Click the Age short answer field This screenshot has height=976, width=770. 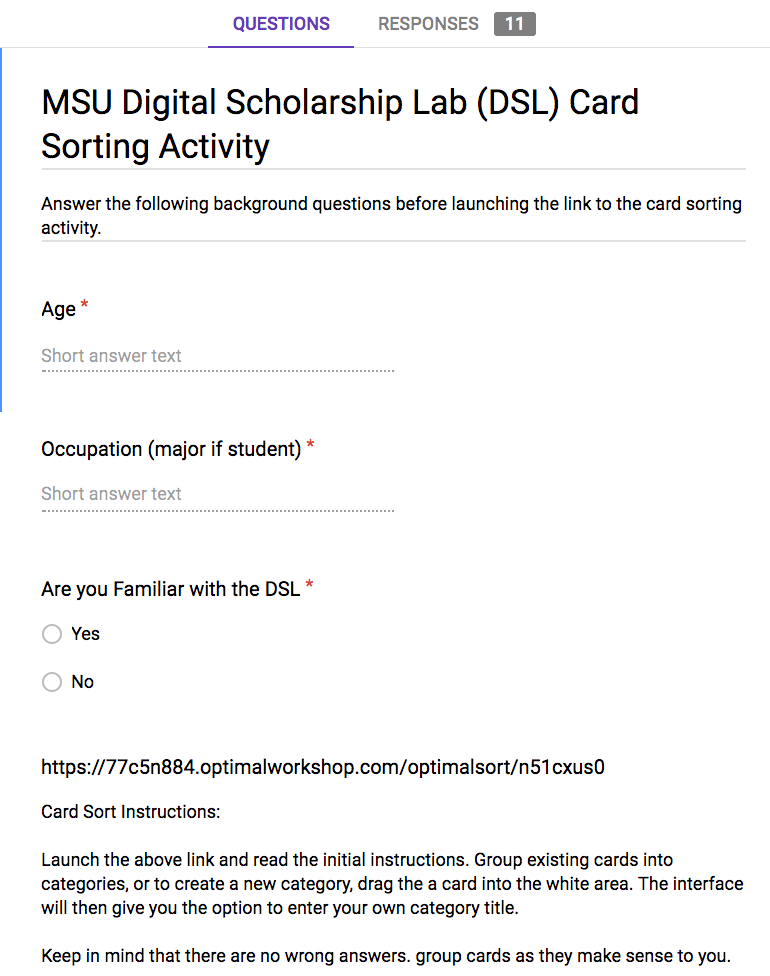coord(217,357)
